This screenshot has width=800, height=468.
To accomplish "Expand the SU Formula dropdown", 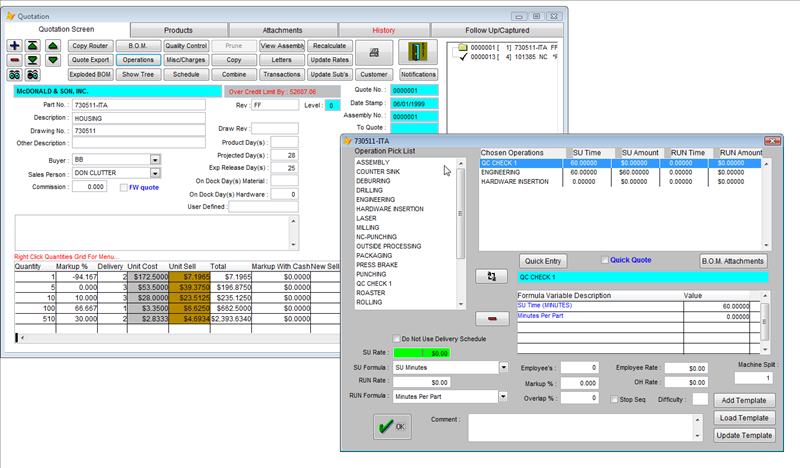I will (502, 367).
